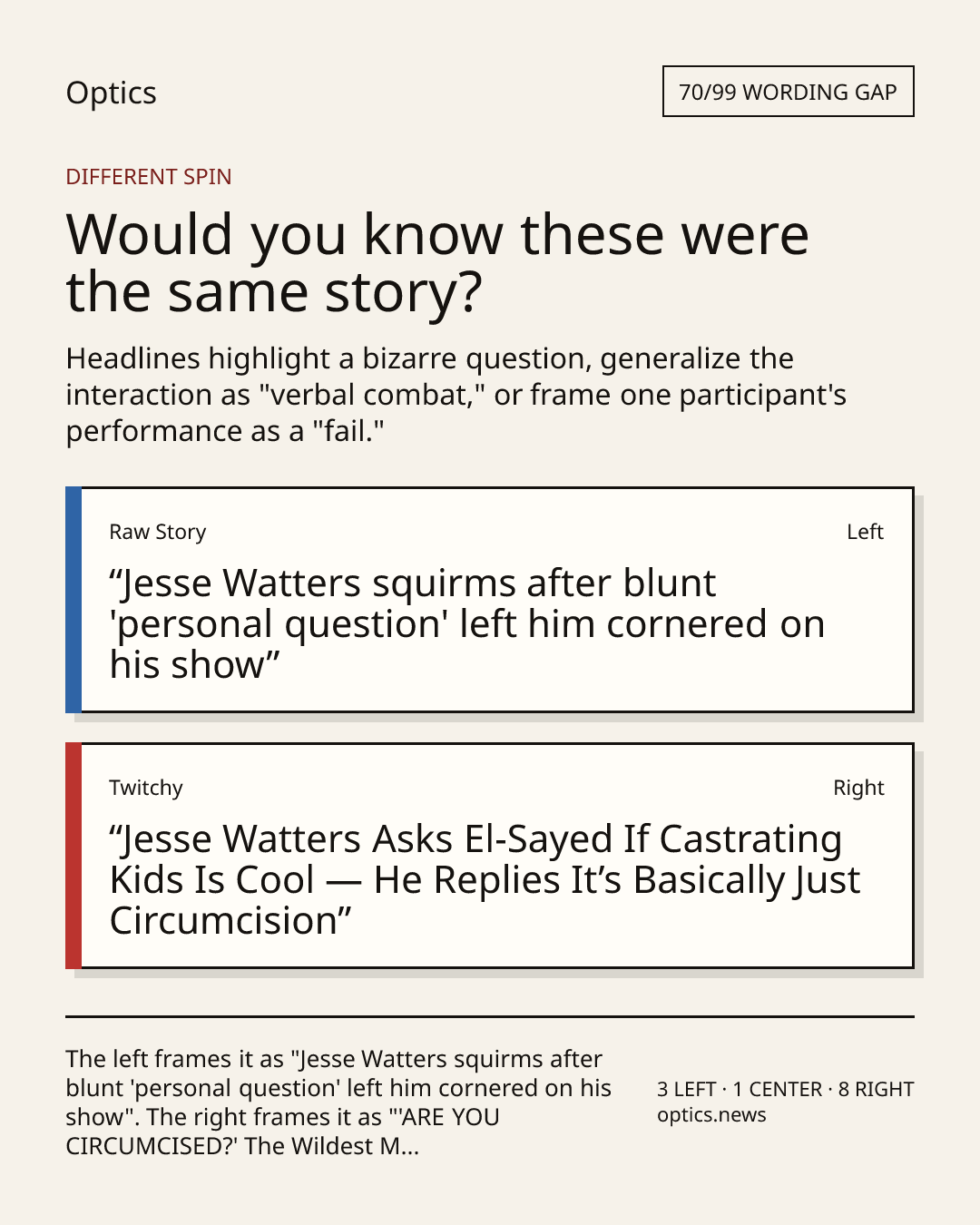Image resolution: width=980 pixels, height=1225 pixels.
Task: Click the main headline about same story
Action: click(437, 262)
